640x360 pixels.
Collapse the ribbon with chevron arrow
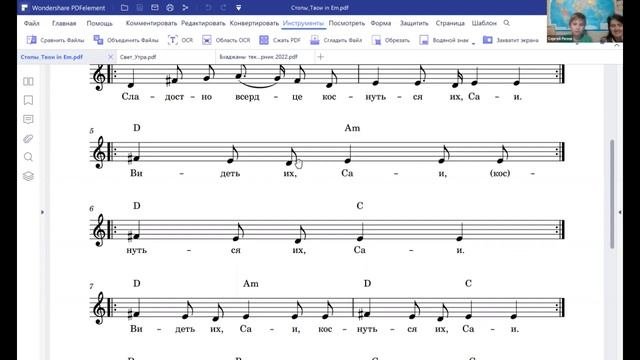pos(617,45)
